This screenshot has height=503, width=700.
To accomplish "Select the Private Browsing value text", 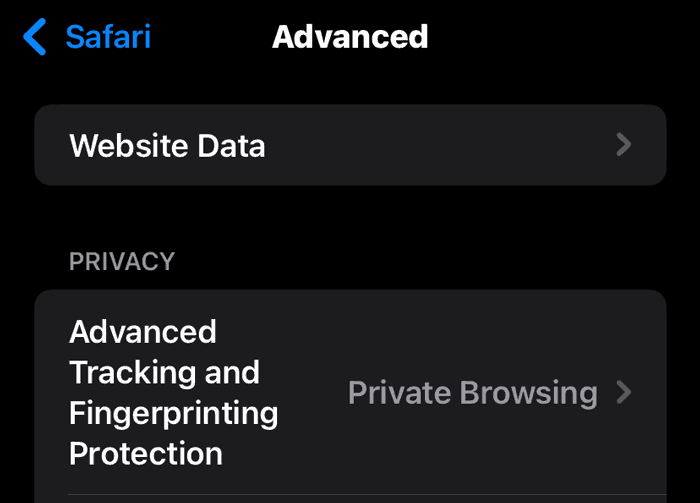I will pos(473,393).
